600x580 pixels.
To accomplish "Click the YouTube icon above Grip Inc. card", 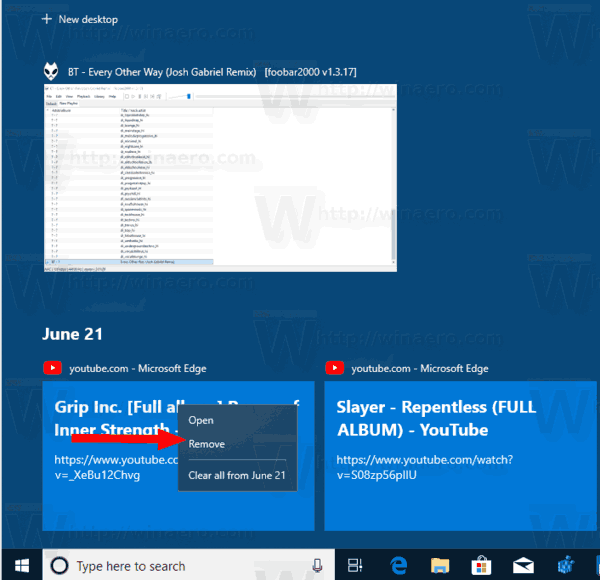I will pyautogui.click(x=52, y=368).
